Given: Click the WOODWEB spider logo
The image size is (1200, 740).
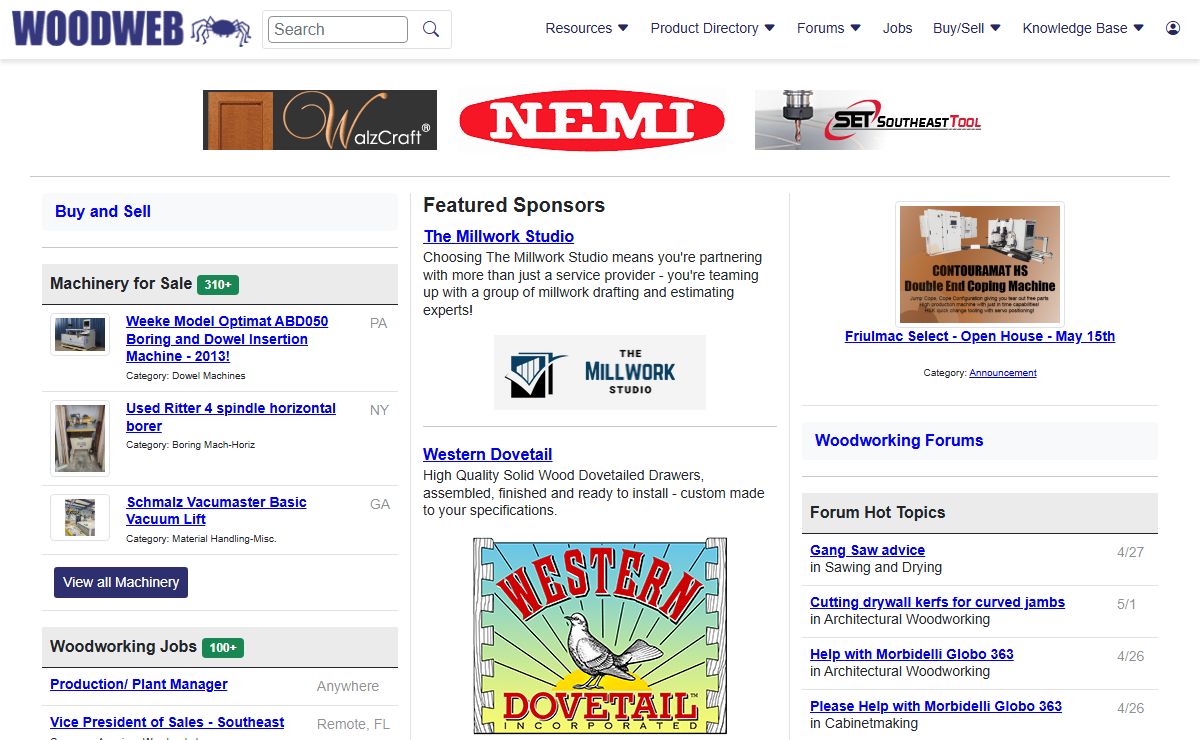Looking at the screenshot, I should click(132, 29).
